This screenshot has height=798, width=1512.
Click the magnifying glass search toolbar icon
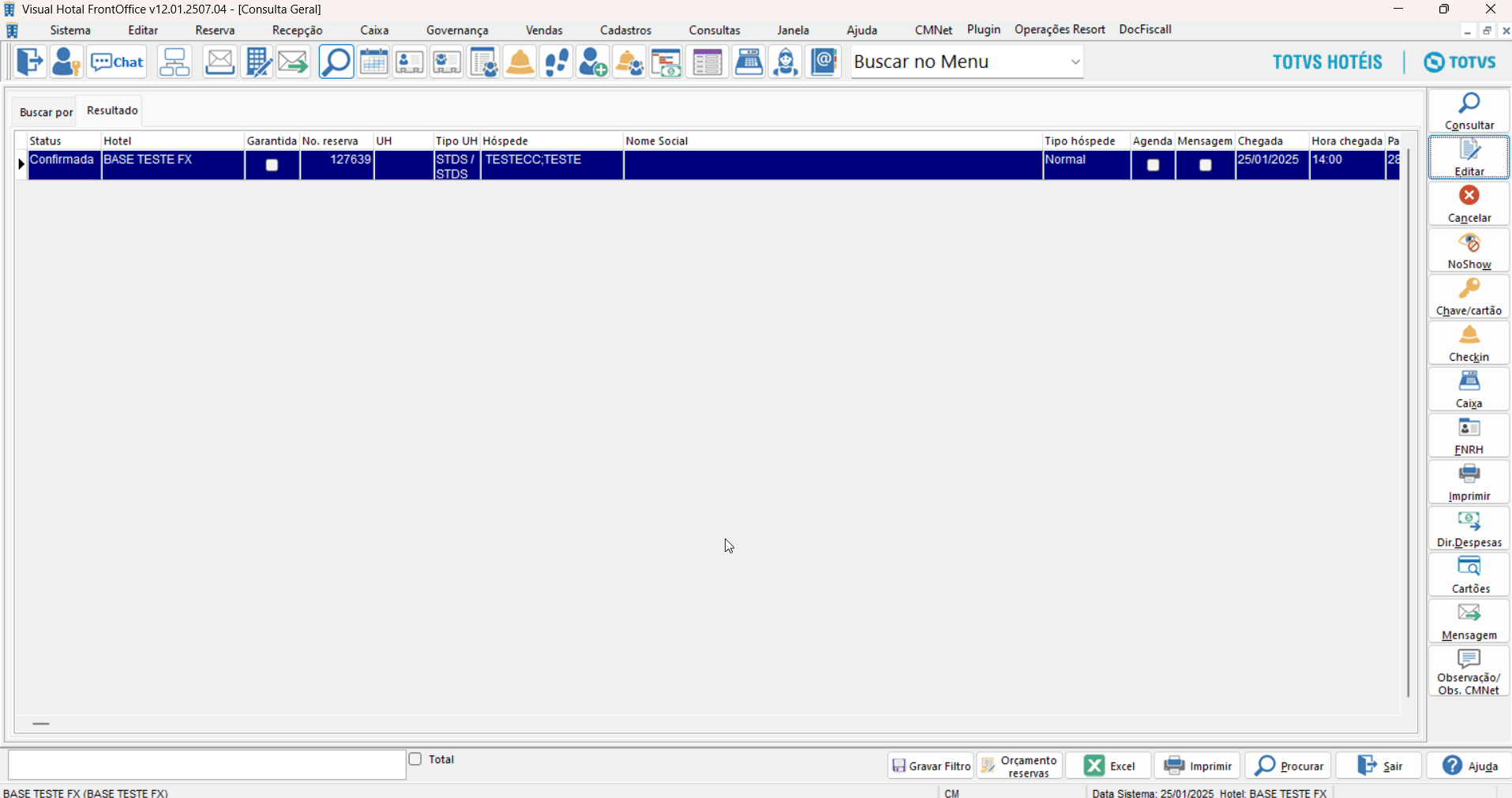pyautogui.click(x=336, y=62)
